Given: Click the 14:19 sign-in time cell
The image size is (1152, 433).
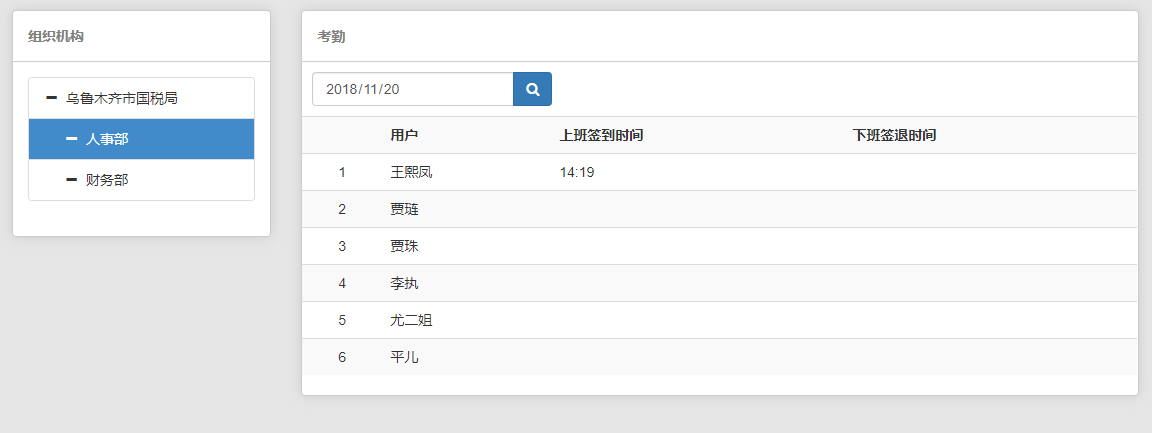Looking at the screenshot, I should 577,172.
